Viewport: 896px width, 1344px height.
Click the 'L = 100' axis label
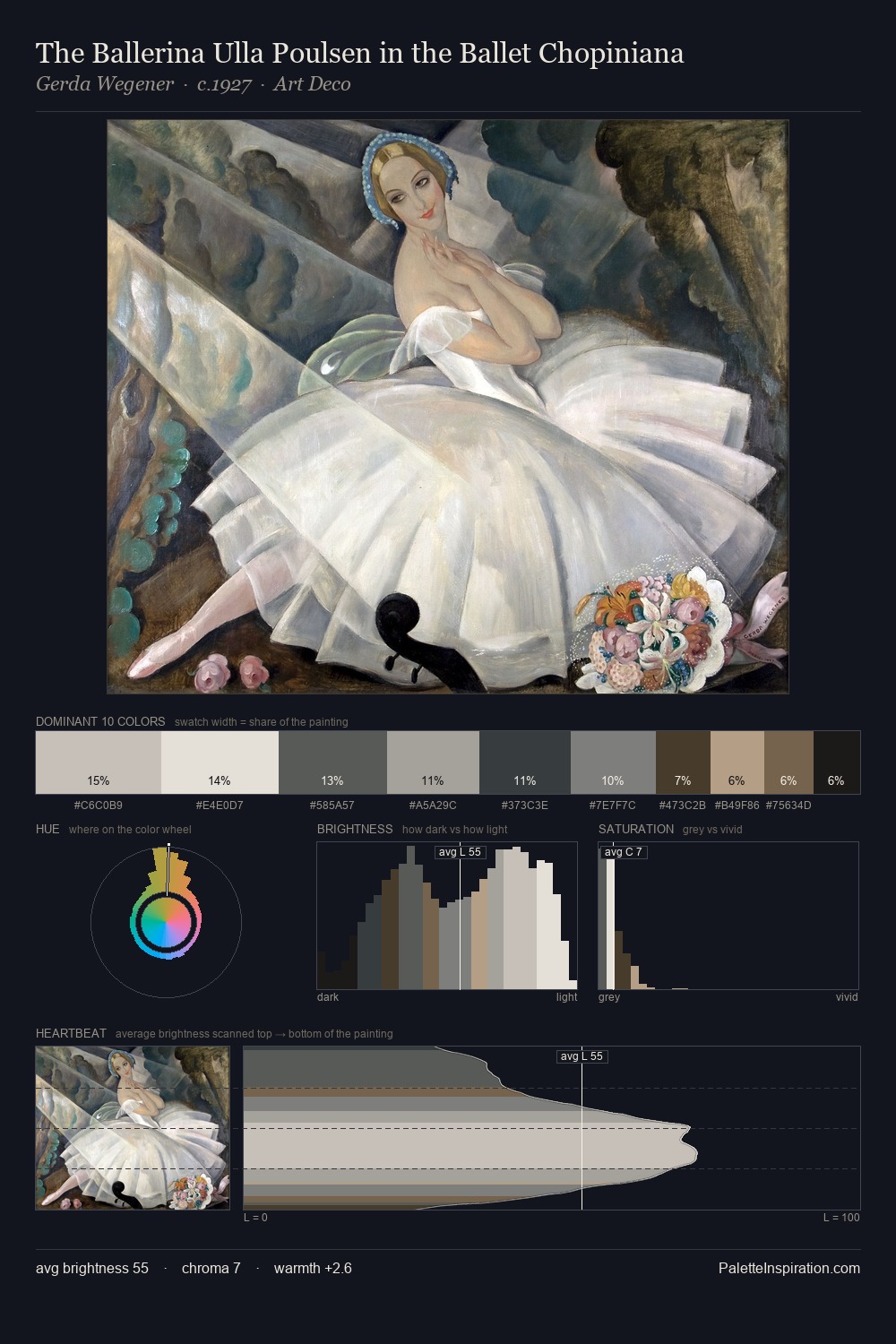[x=841, y=1217]
